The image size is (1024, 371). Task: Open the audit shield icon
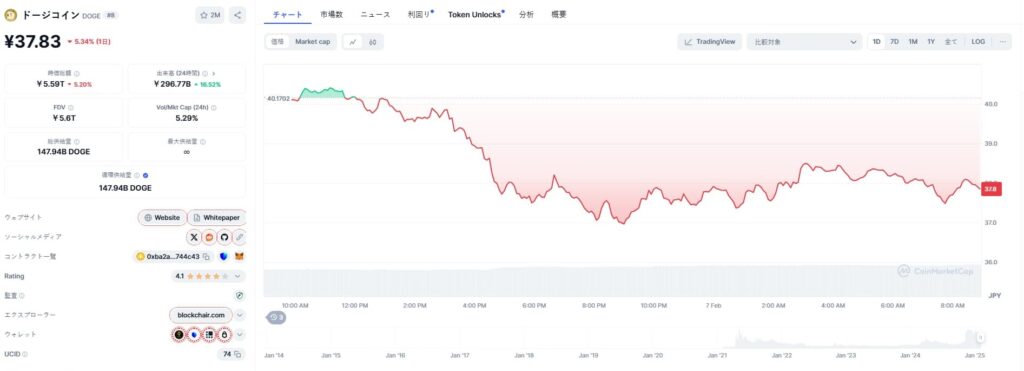coord(240,296)
